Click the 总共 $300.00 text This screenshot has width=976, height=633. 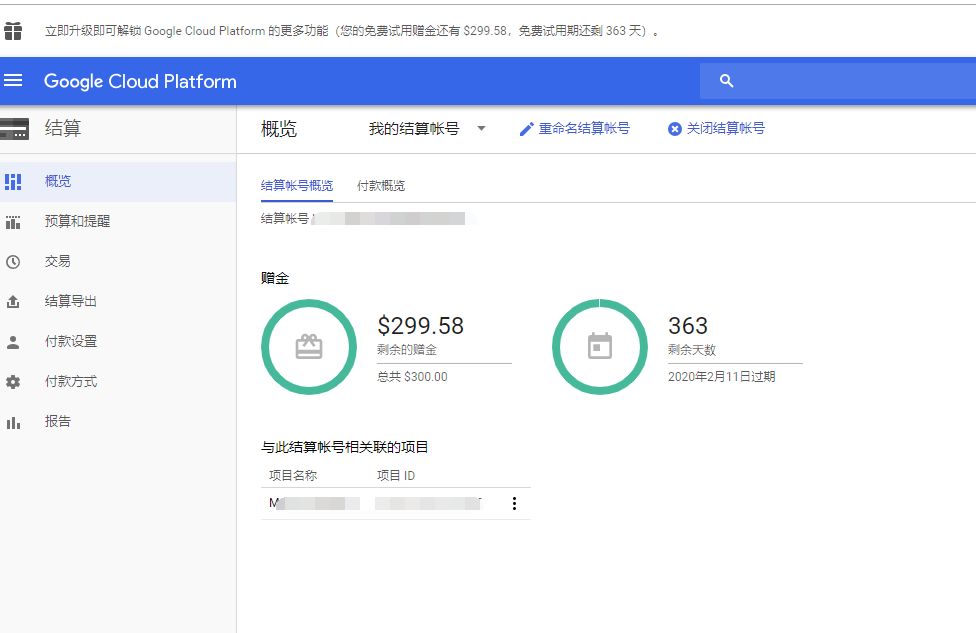click(x=412, y=377)
